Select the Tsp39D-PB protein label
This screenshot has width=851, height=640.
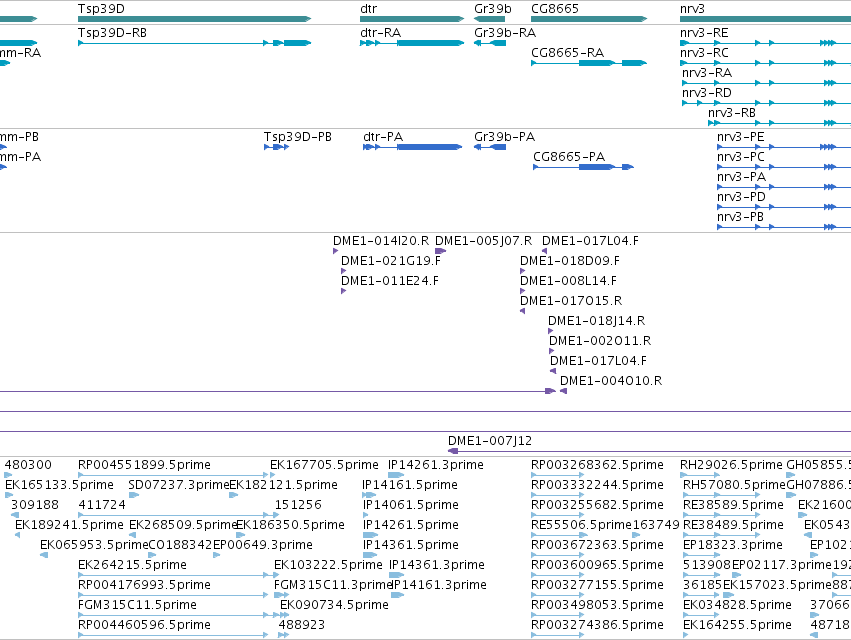pos(298,137)
